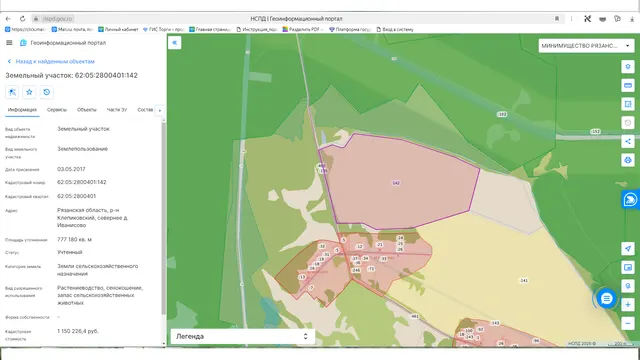Click cadastral quarter value 62:05:2800401
This screenshot has width=640, height=360.
coord(76,196)
